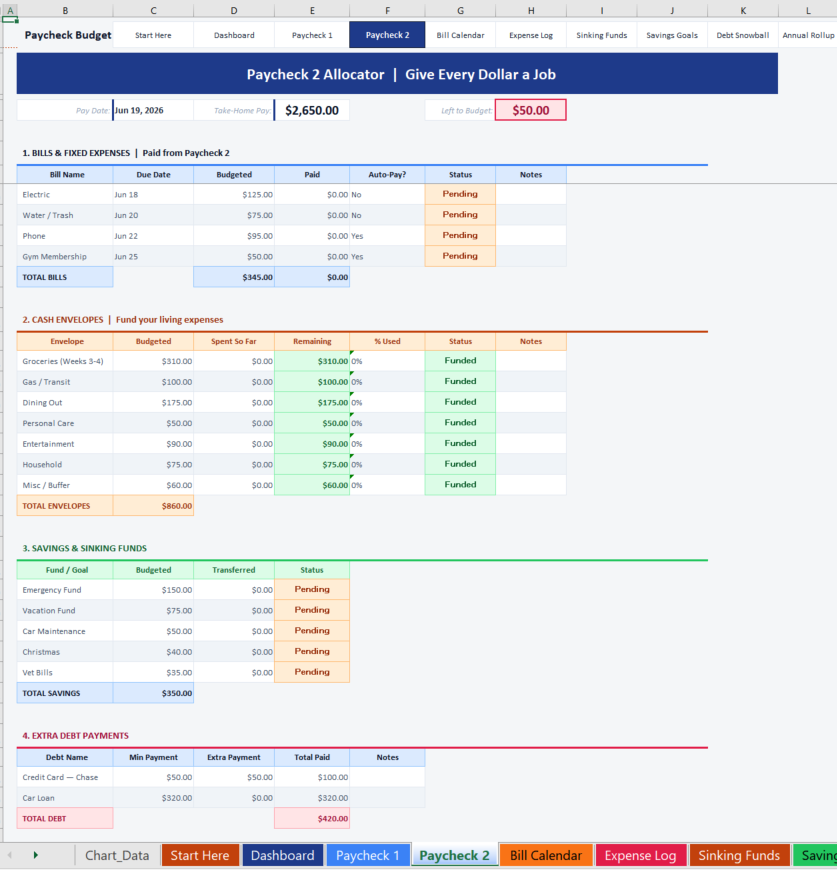Select the Car Loan min payment $320.00
The image size is (837, 870).
tap(153, 798)
